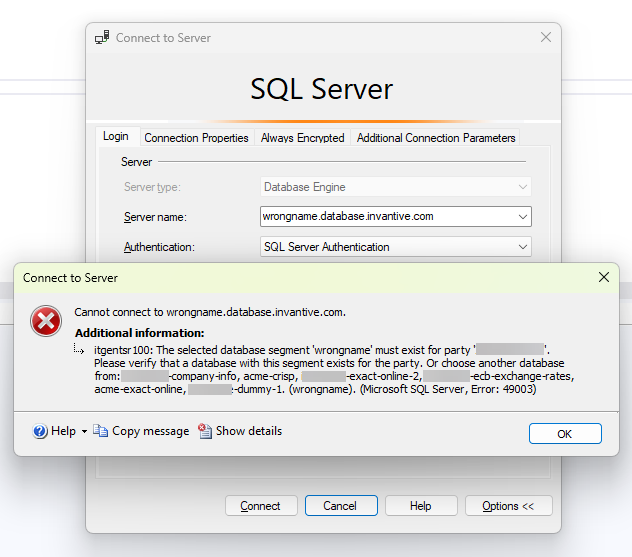Click OK in the error dialog

(x=565, y=434)
